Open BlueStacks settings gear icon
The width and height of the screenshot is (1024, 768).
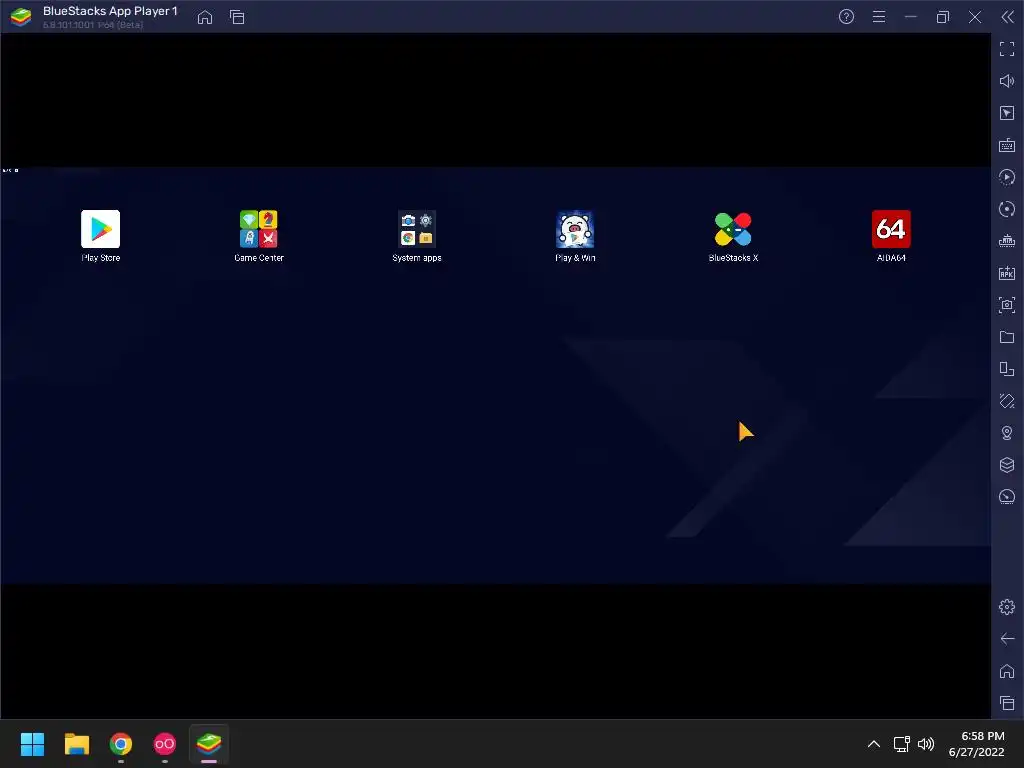(x=1007, y=607)
